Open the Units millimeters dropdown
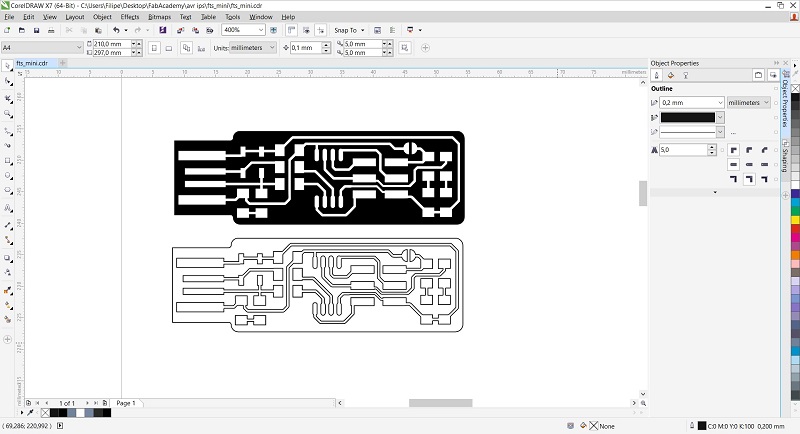 [x=272, y=47]
